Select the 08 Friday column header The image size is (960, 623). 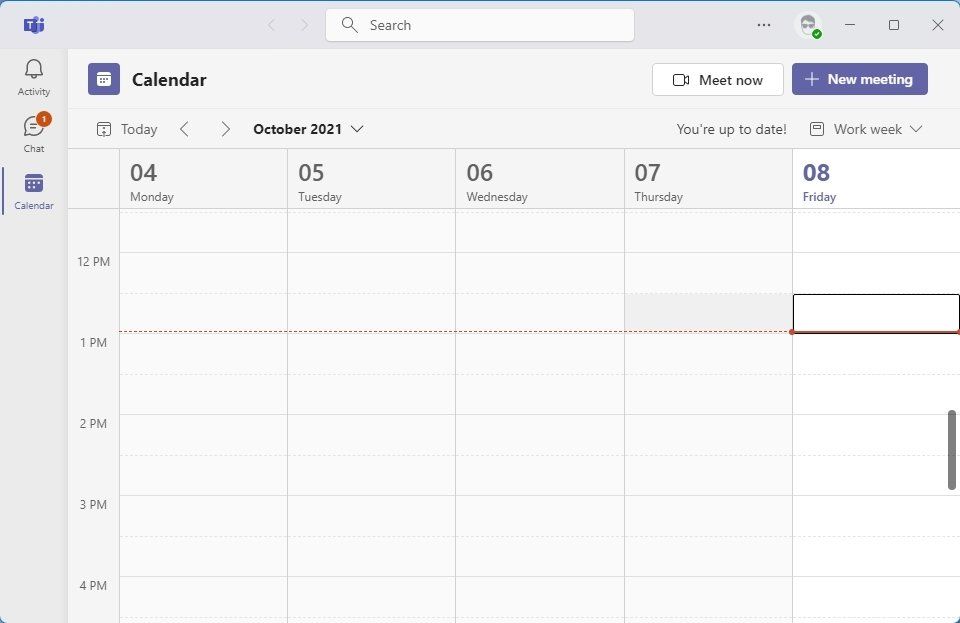876,180
